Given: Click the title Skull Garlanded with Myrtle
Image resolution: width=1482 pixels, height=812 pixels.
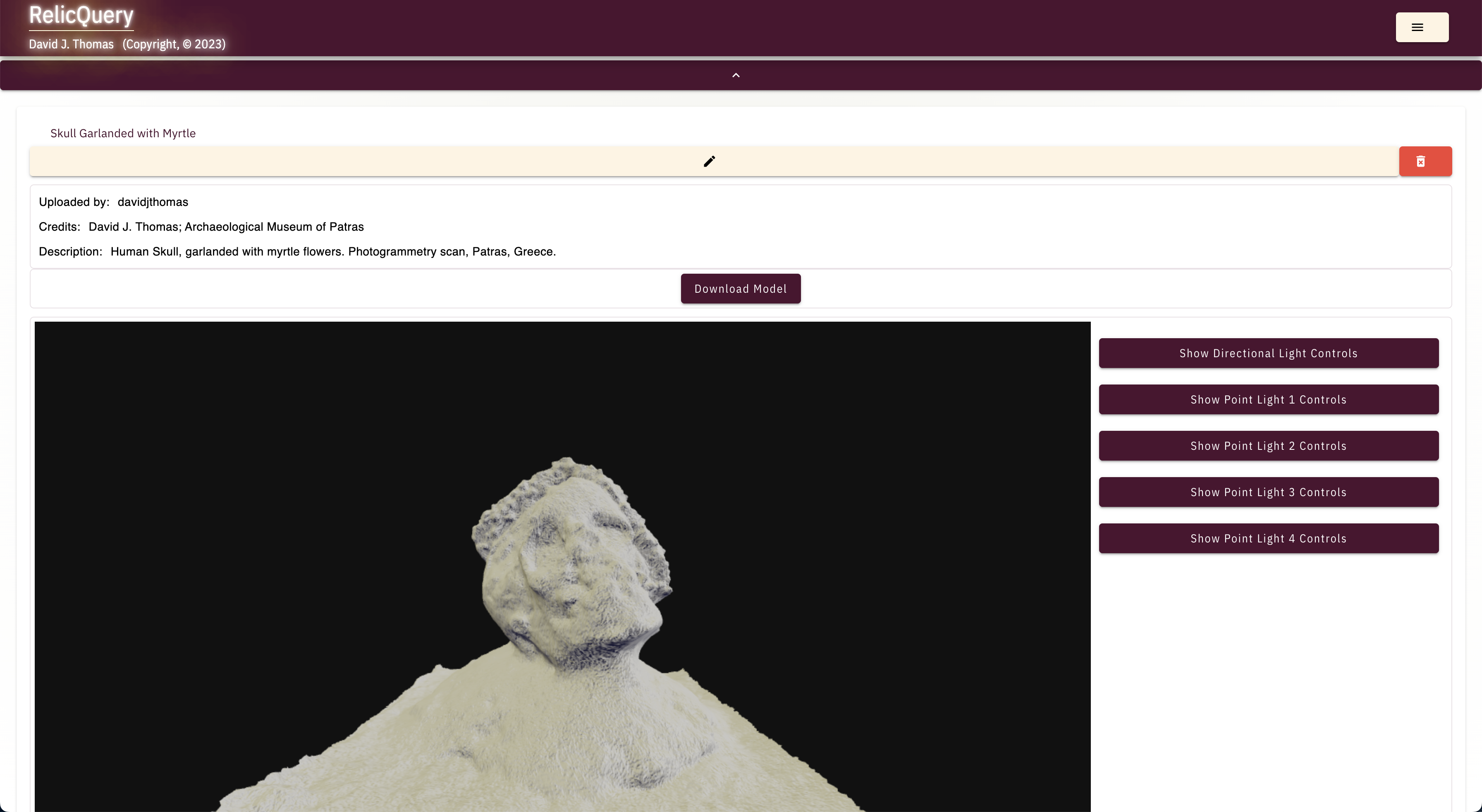Looking at the screenshot, I should tap(123, 134).
